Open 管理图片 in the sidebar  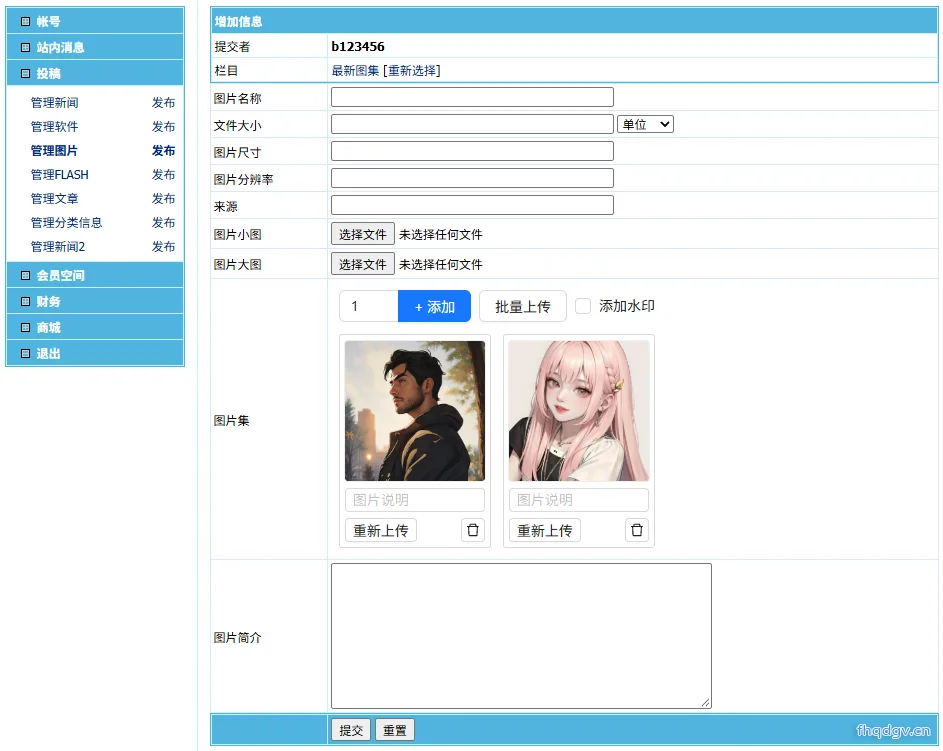[54, 150]
